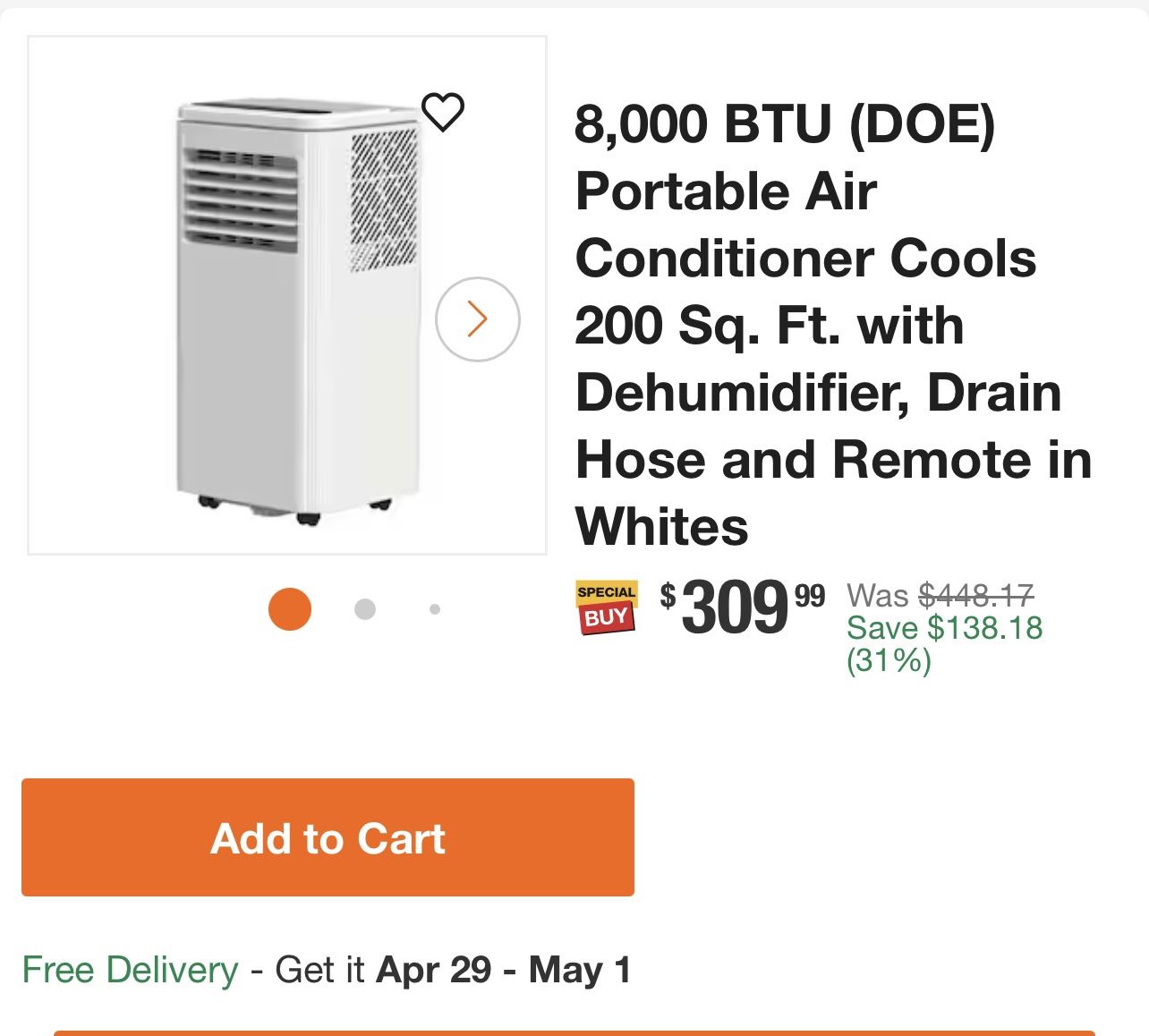Click the Apr 29 - May 1 delivery date
Viewport: 1149px width, 1036px height.
point(504,970)
